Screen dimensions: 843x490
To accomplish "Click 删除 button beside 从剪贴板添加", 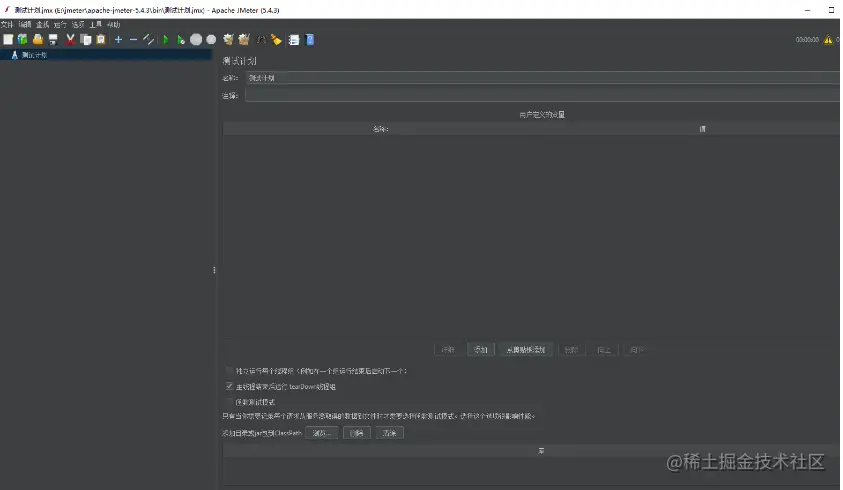I will (x=571, y=350).
